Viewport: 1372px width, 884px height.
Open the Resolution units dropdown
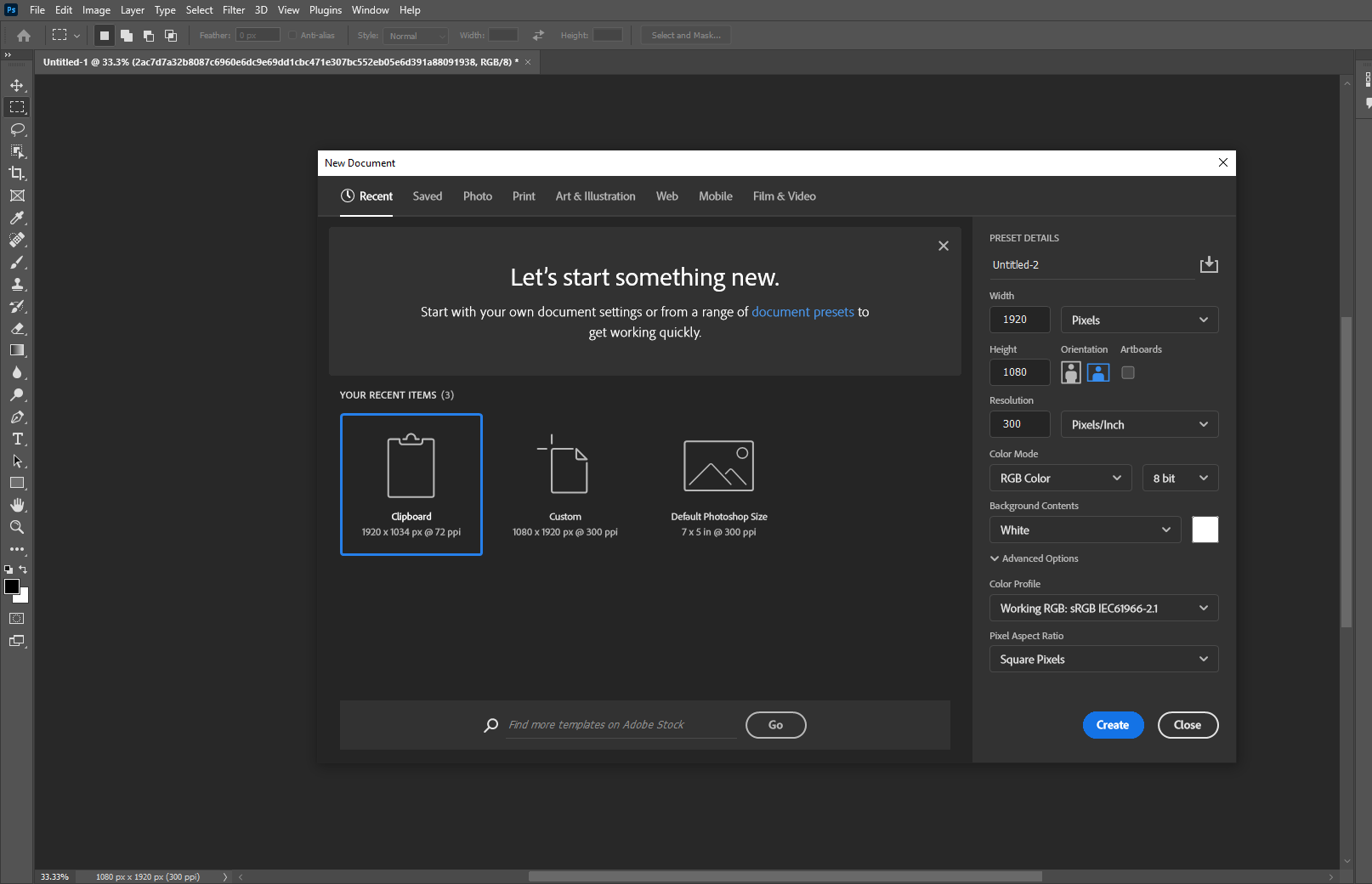1139,424
